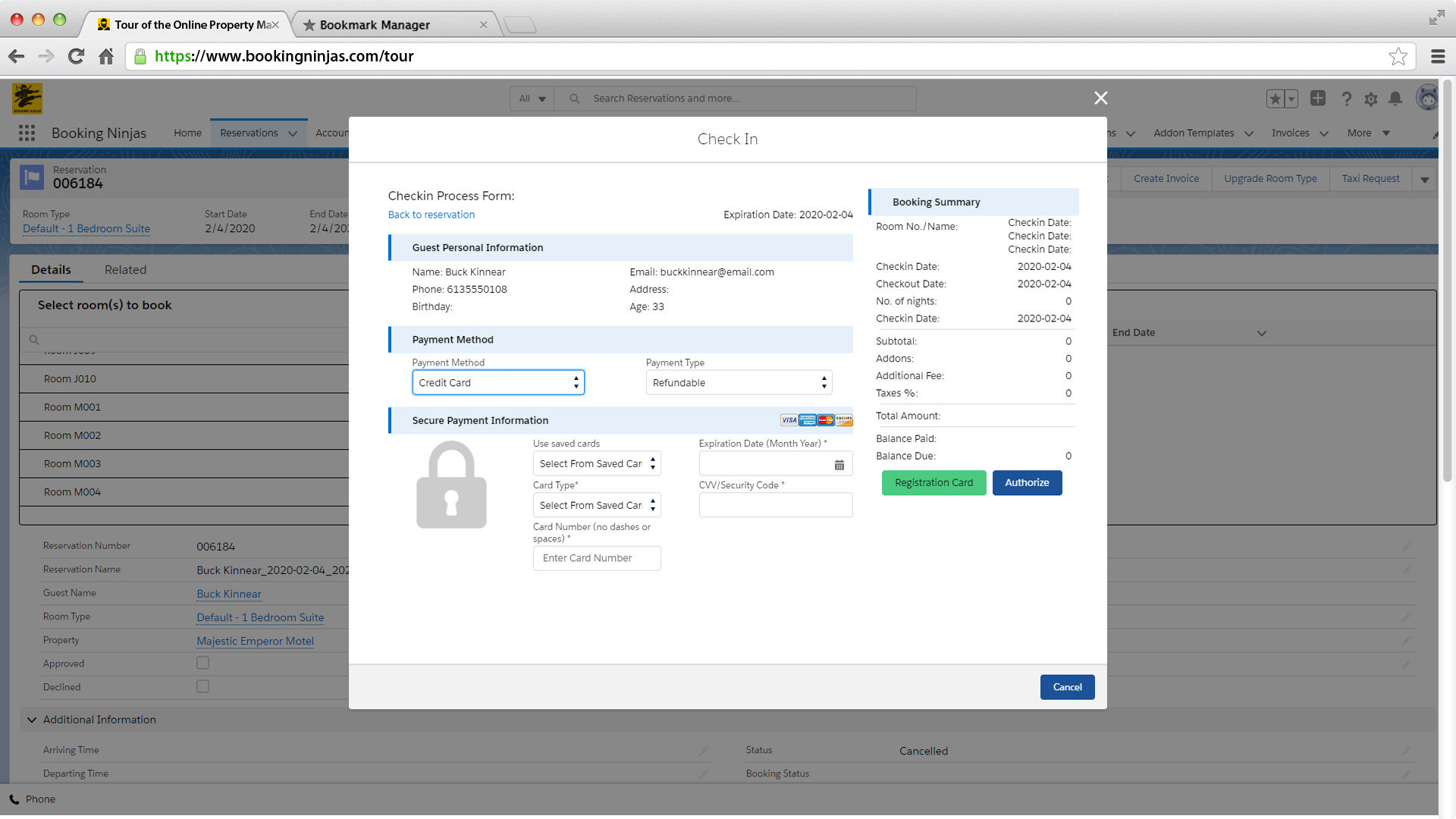Switch to the Details tab
This screenshot has height=819, width=1456.
[x=51, y=270]
